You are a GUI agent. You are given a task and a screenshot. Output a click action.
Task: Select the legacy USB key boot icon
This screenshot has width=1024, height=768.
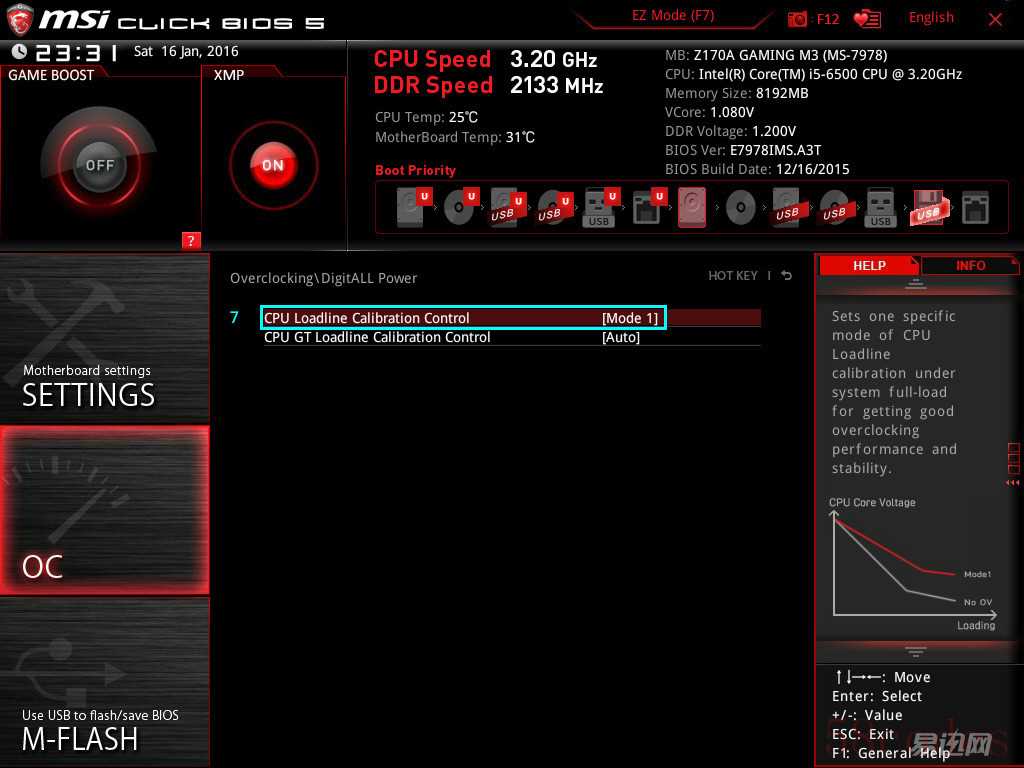(x=880, y=208)
